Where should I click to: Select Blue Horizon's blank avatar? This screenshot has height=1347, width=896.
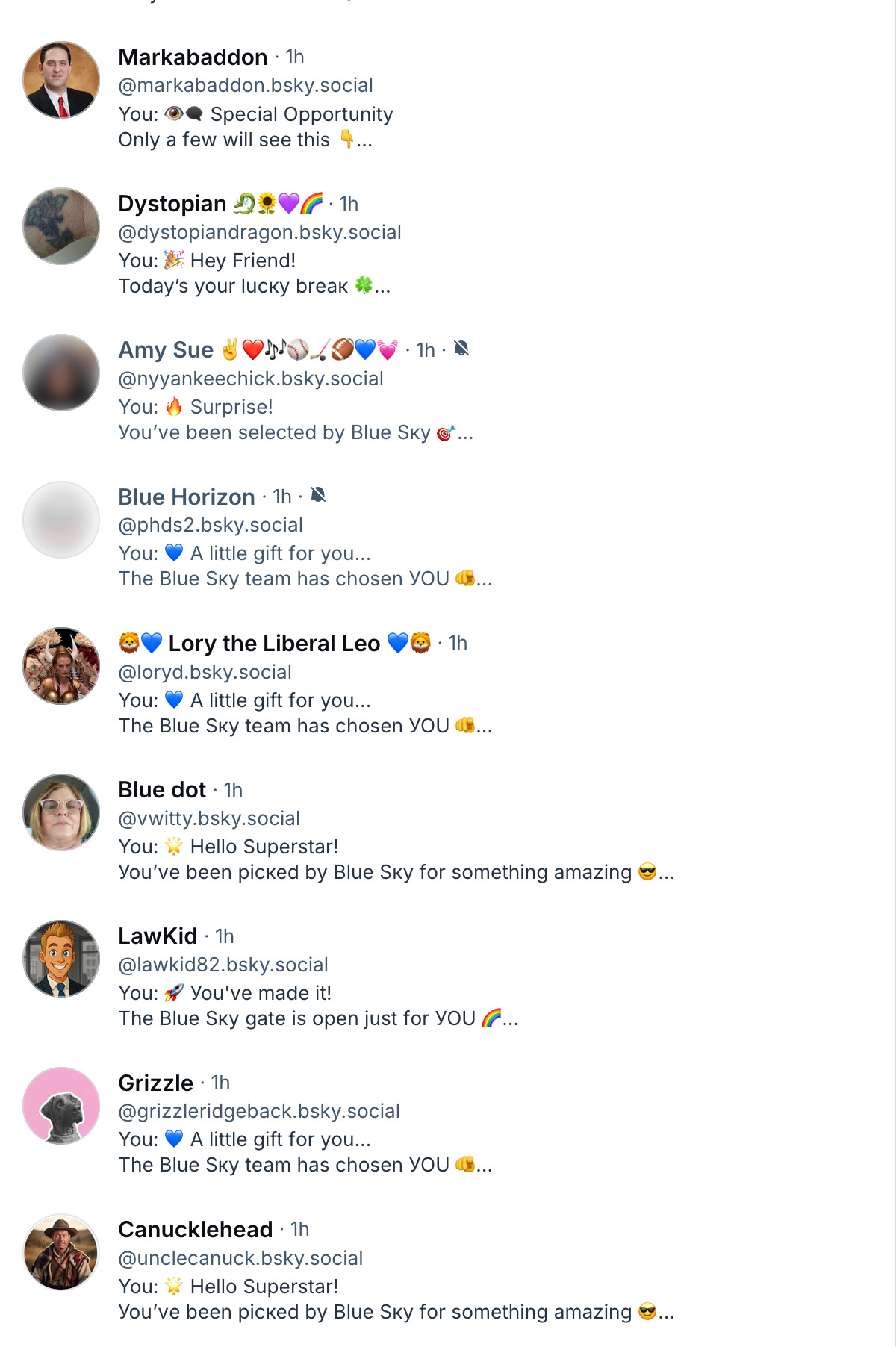[61, 520]
